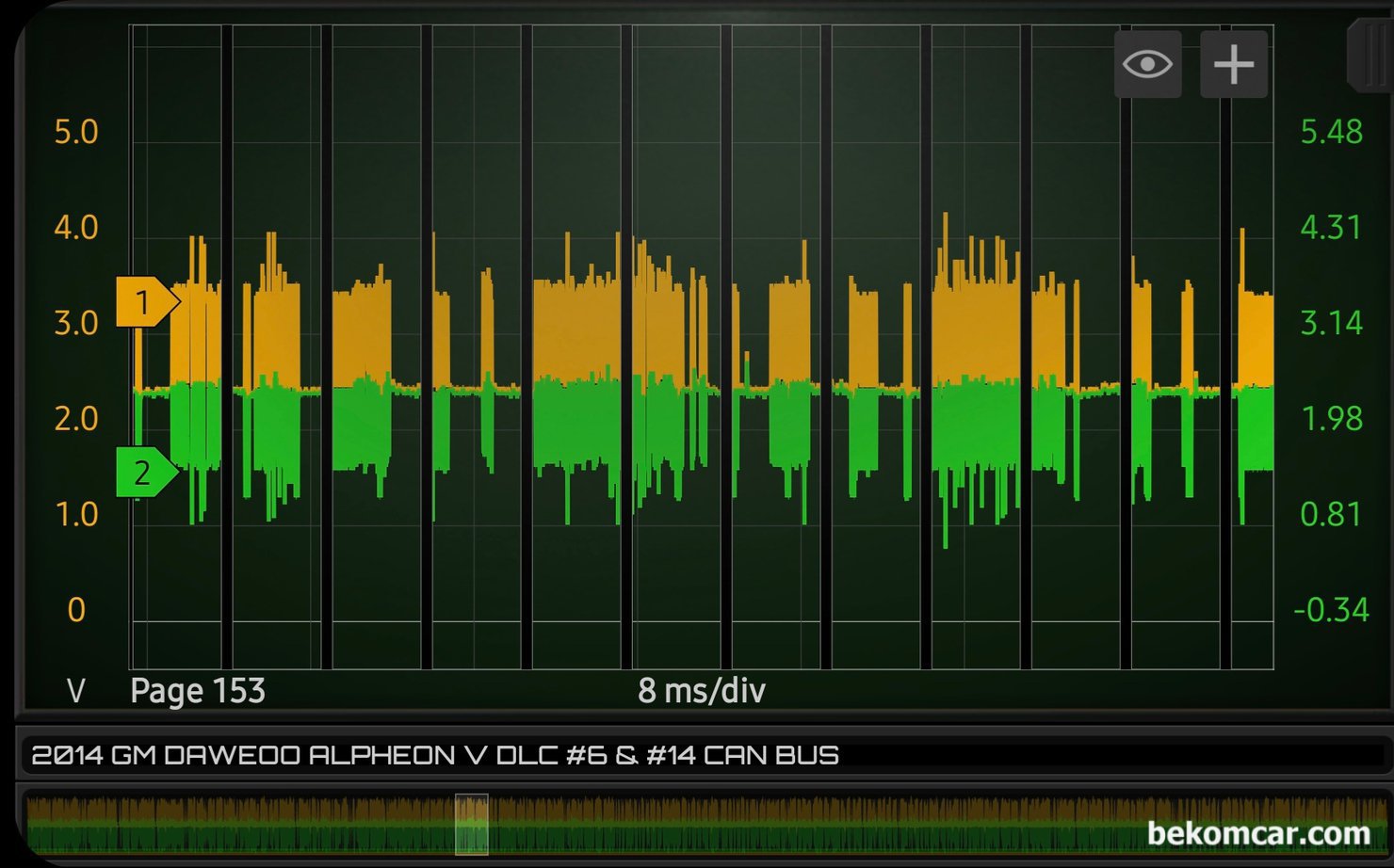Click the green 4.31 axis label
The image size is (1394, 868).
pyautogui.click(x=1331, y=228)
